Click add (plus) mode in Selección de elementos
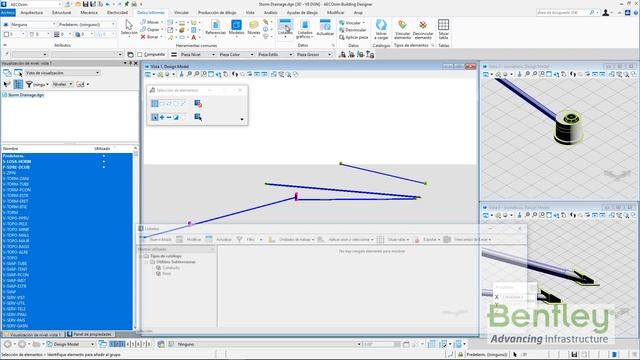 tap(162, 117)
